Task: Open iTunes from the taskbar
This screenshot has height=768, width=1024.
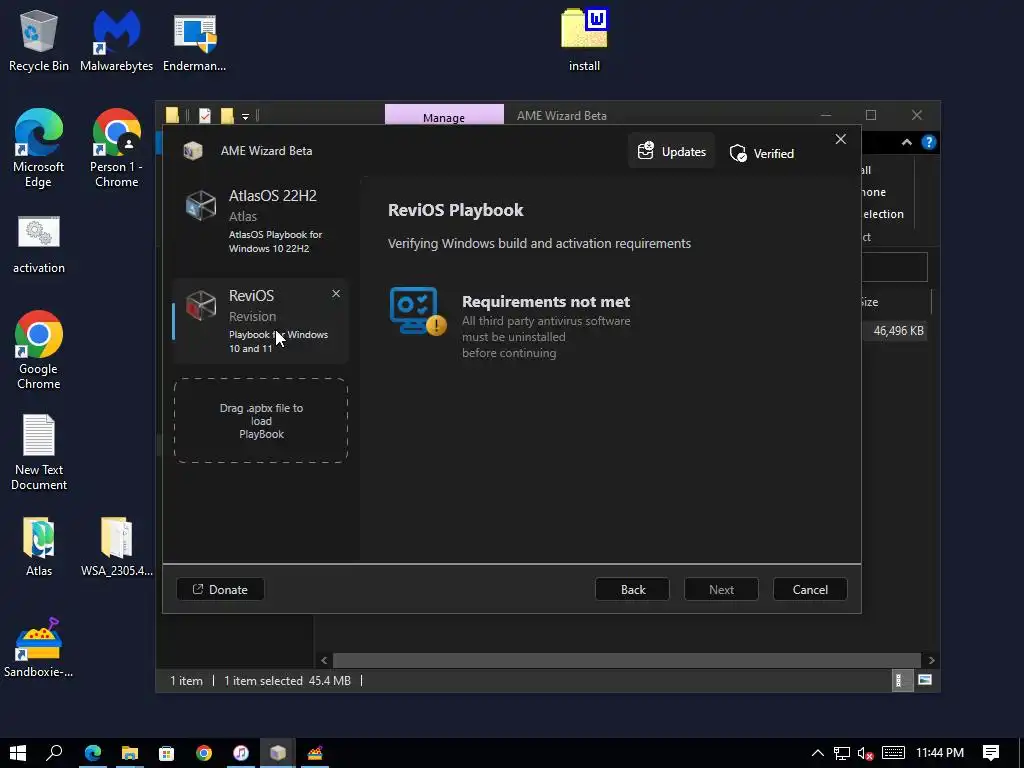Action: pos(241,753)
